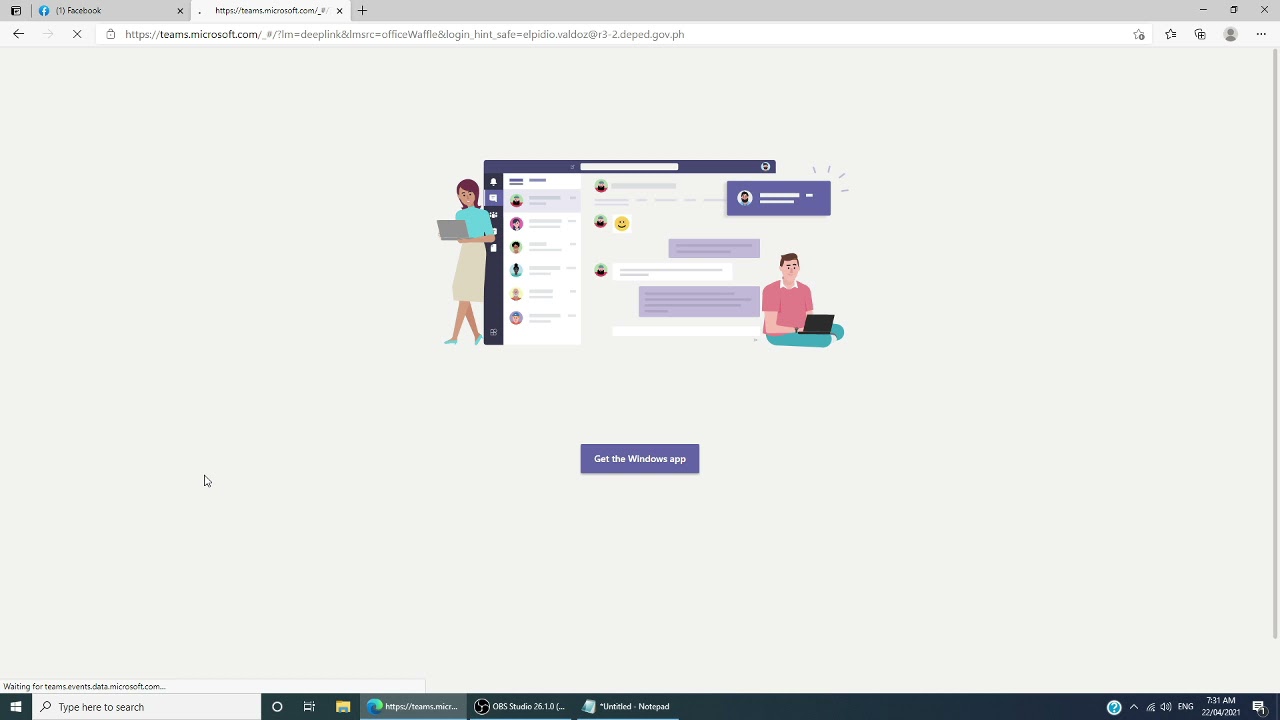Switch to Untitled Notepad taskbar window
This screenshot has width=1280, height=720.
[628, 707]
